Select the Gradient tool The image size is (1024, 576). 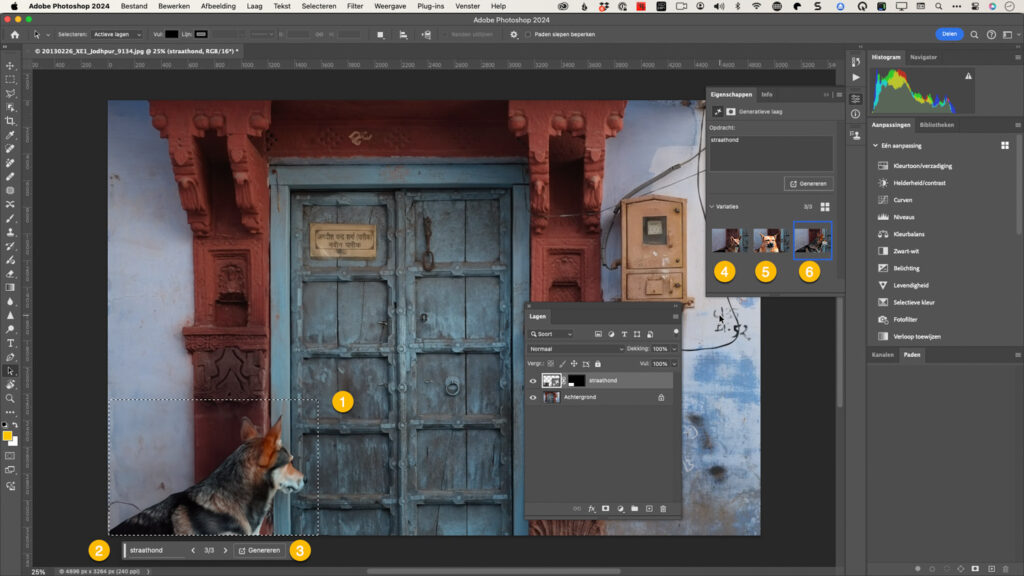10,287
